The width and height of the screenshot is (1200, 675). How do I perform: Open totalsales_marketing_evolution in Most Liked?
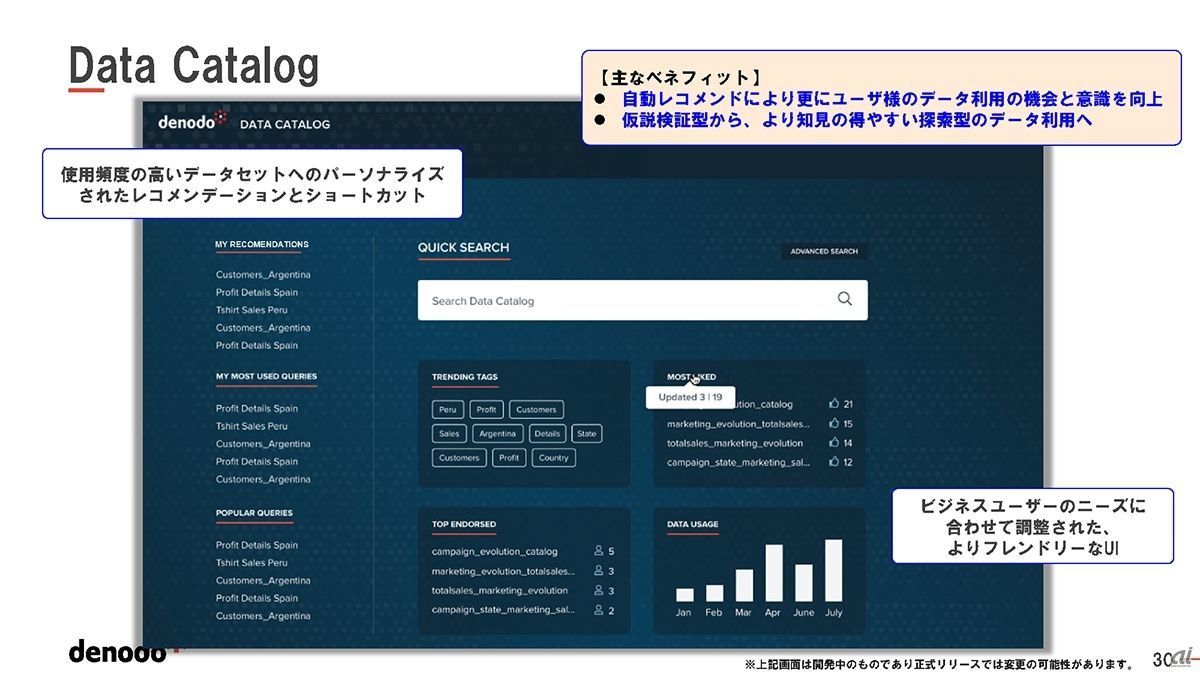tap(735, 443)
